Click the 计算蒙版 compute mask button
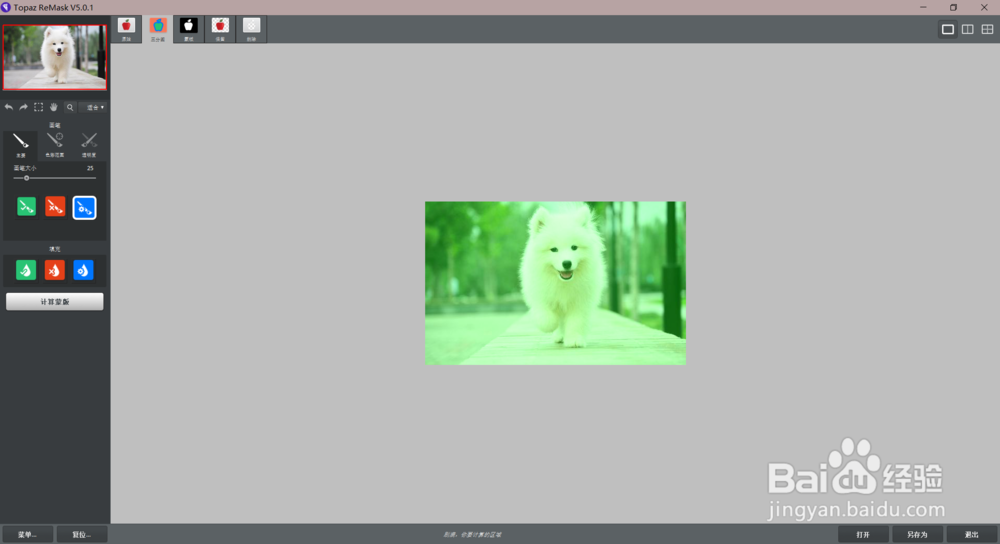Image resolution: width=1000 pixels, height=544 pixels. 55,302
